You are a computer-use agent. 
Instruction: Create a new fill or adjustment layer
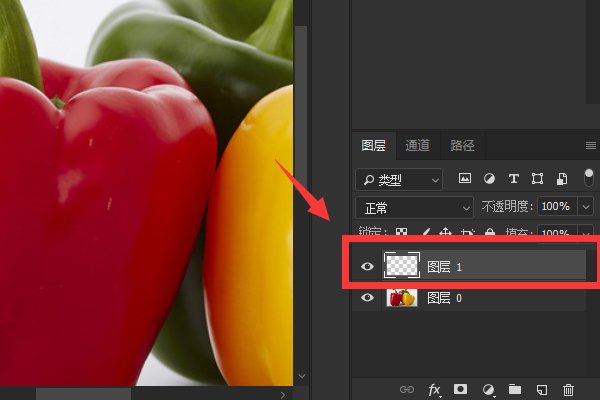coord(488,389)
